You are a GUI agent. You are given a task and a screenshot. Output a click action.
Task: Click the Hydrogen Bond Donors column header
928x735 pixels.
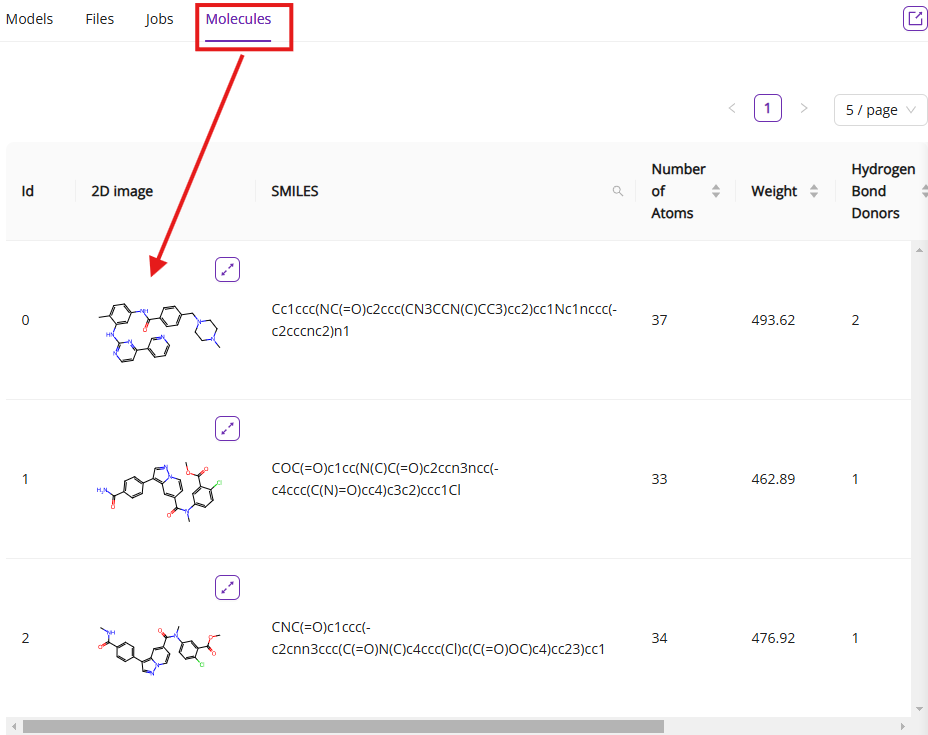[882, 191]
